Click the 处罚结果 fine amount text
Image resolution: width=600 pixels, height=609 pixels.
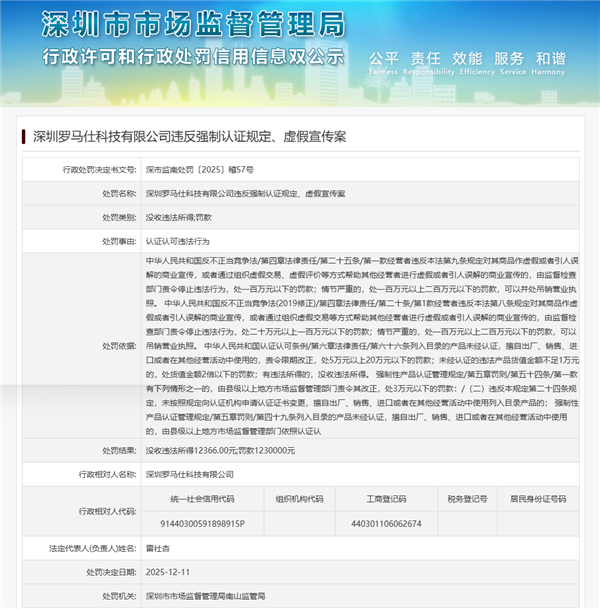(x=220, y=451)
